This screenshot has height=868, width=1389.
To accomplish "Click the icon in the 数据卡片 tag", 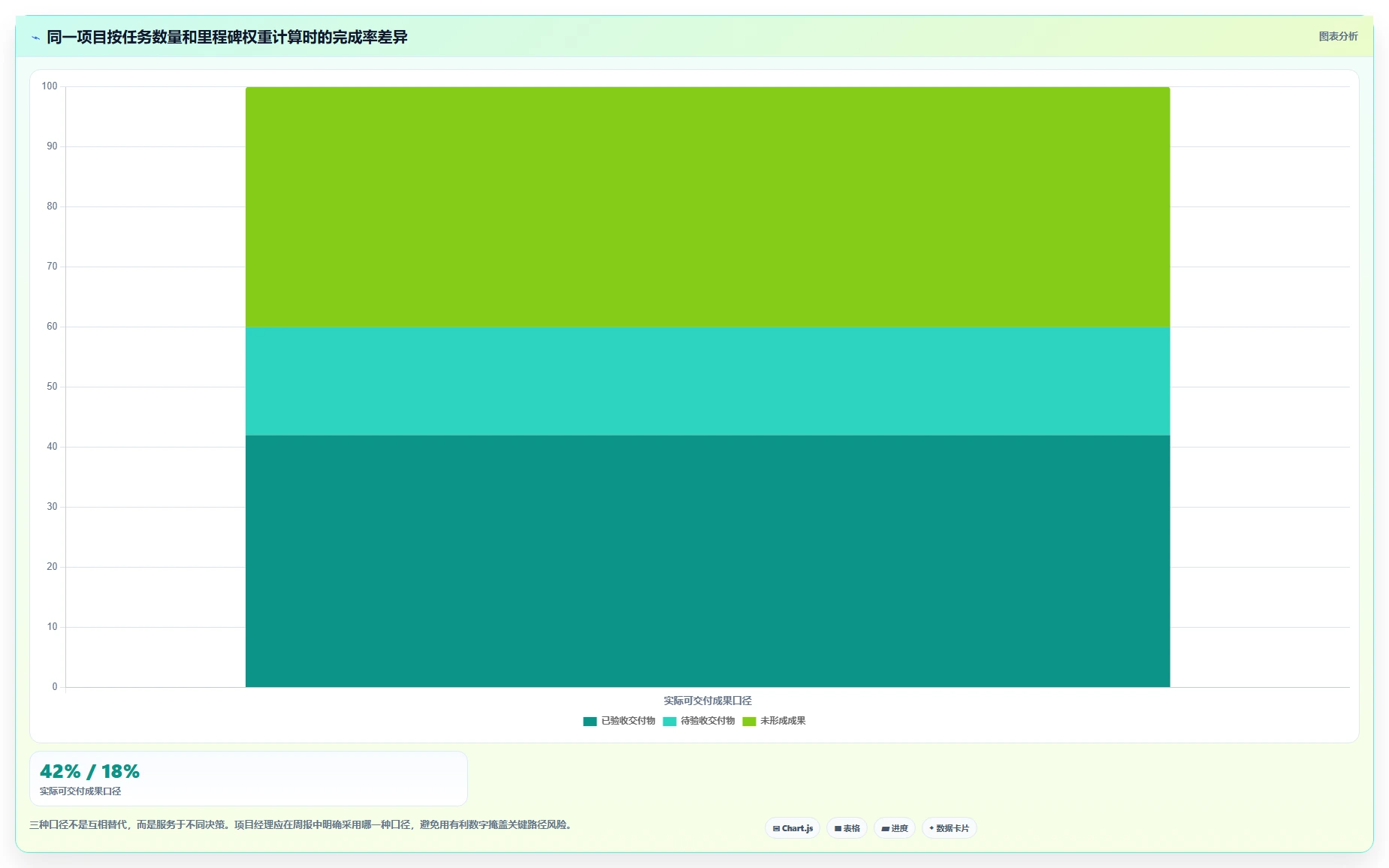I will 932,828.
